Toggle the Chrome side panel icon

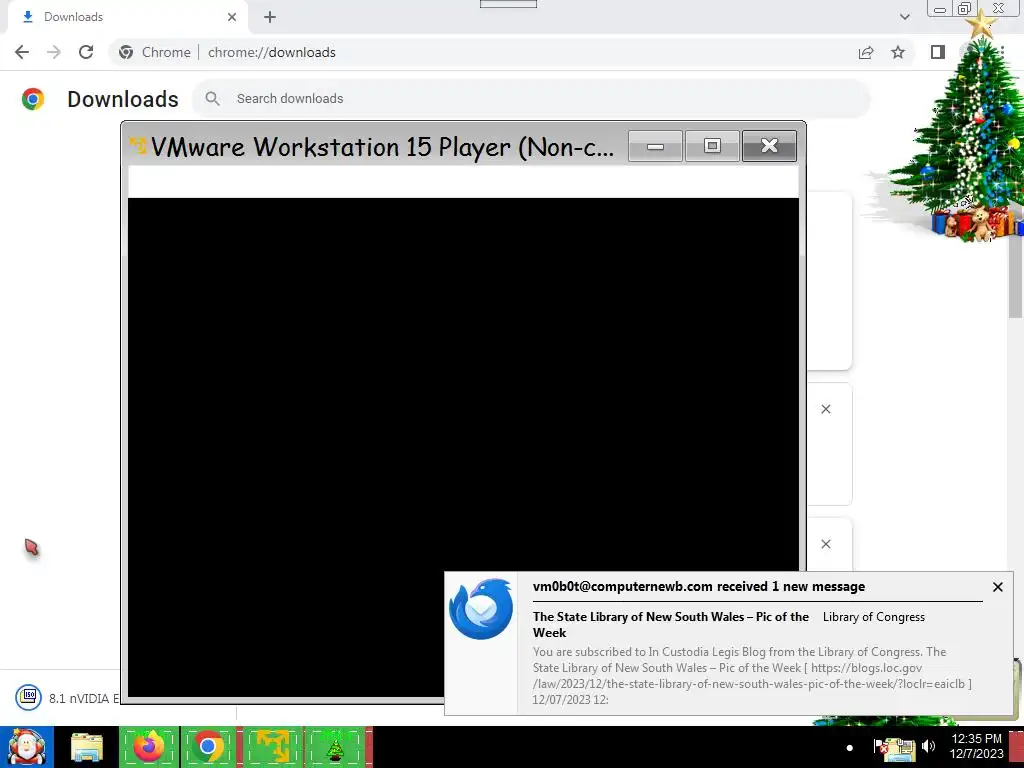tap(938, 52)
